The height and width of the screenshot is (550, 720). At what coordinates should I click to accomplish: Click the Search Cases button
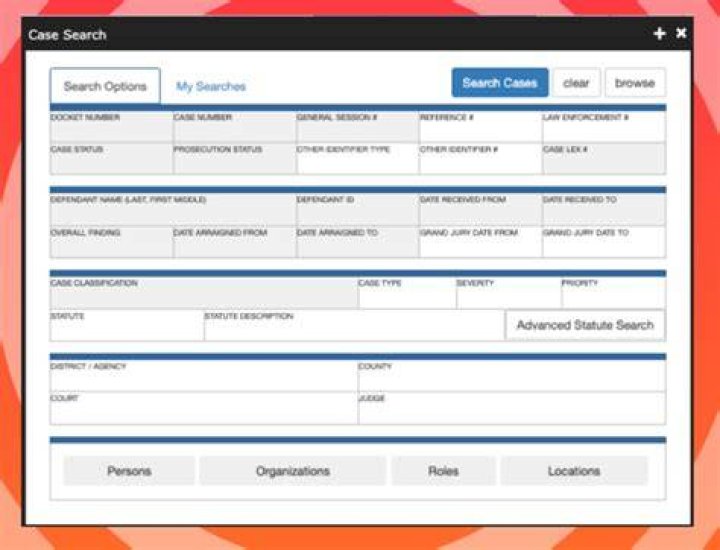[x=500, y=83]
